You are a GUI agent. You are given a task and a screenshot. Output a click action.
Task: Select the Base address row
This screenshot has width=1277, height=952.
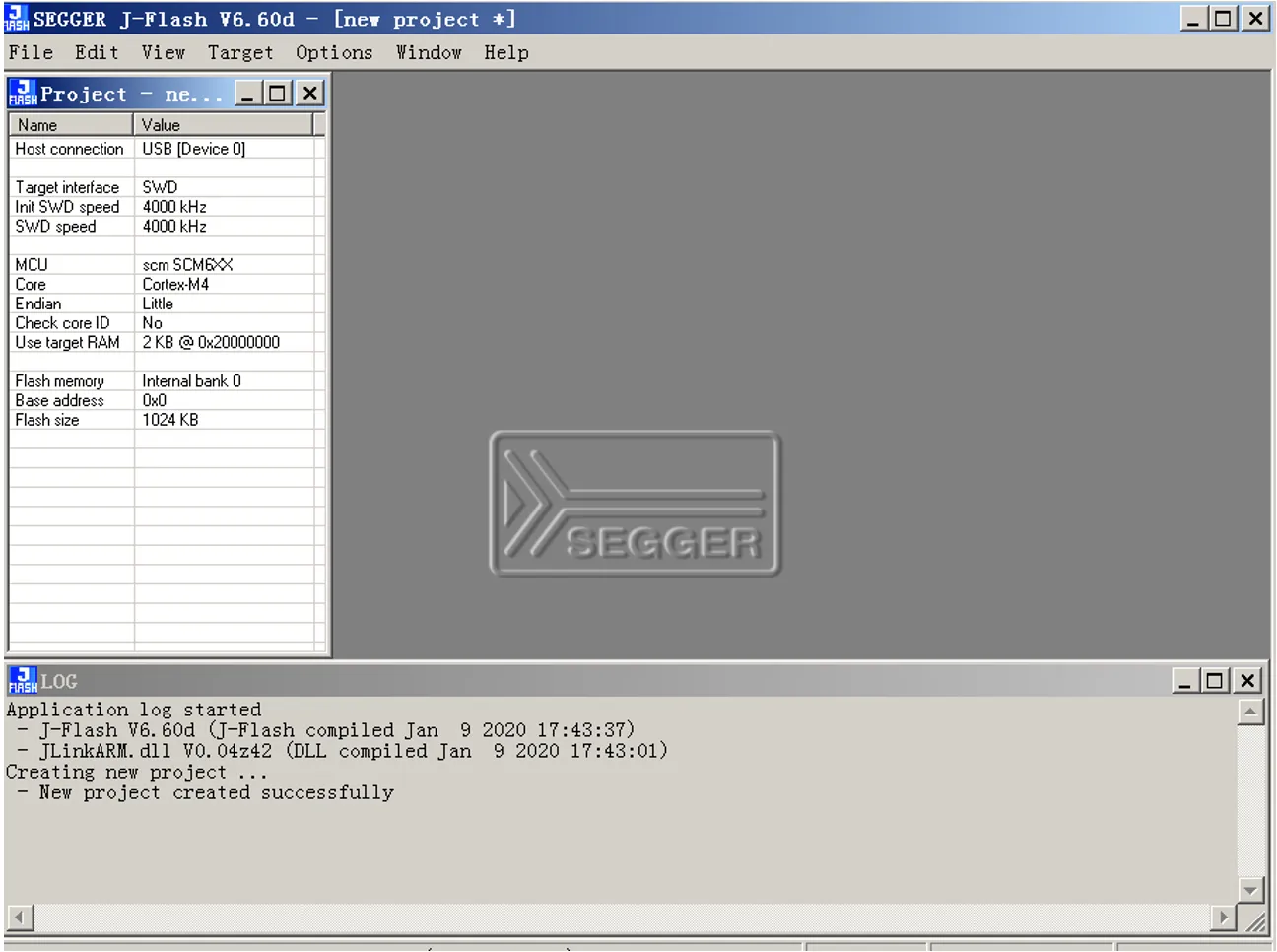click(168, 400)
